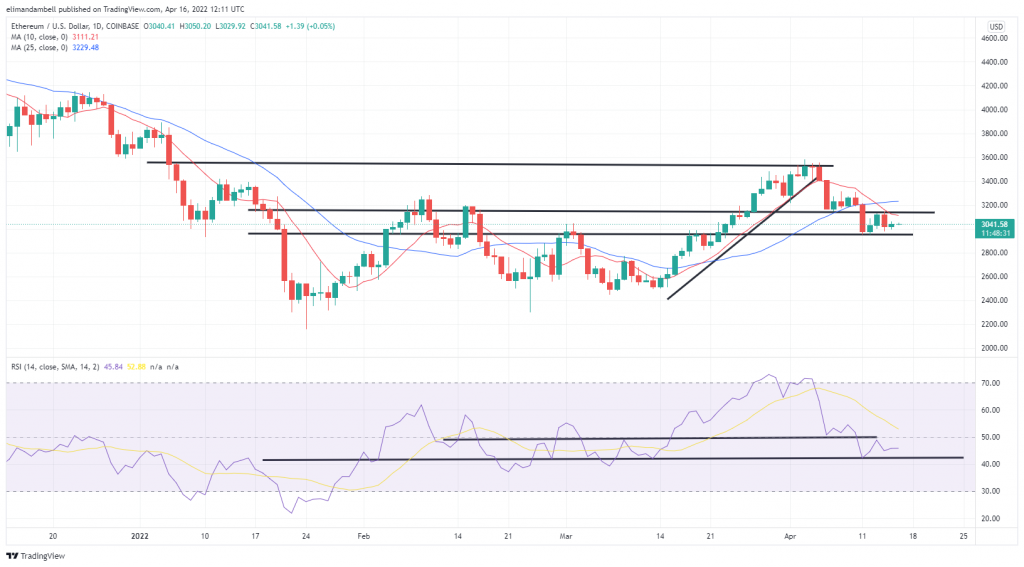Screen dimensions: 1024x567
Task: Click the 30.00 RSI axis label
Action: 991,491
